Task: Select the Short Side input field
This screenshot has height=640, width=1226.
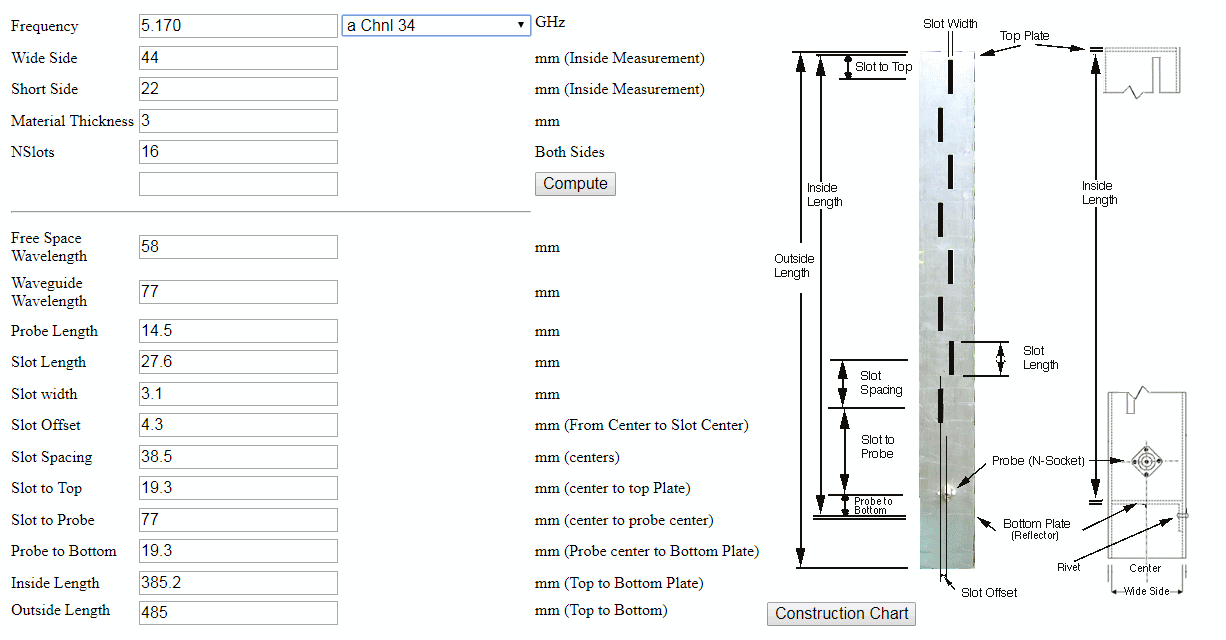Action: 238,89
